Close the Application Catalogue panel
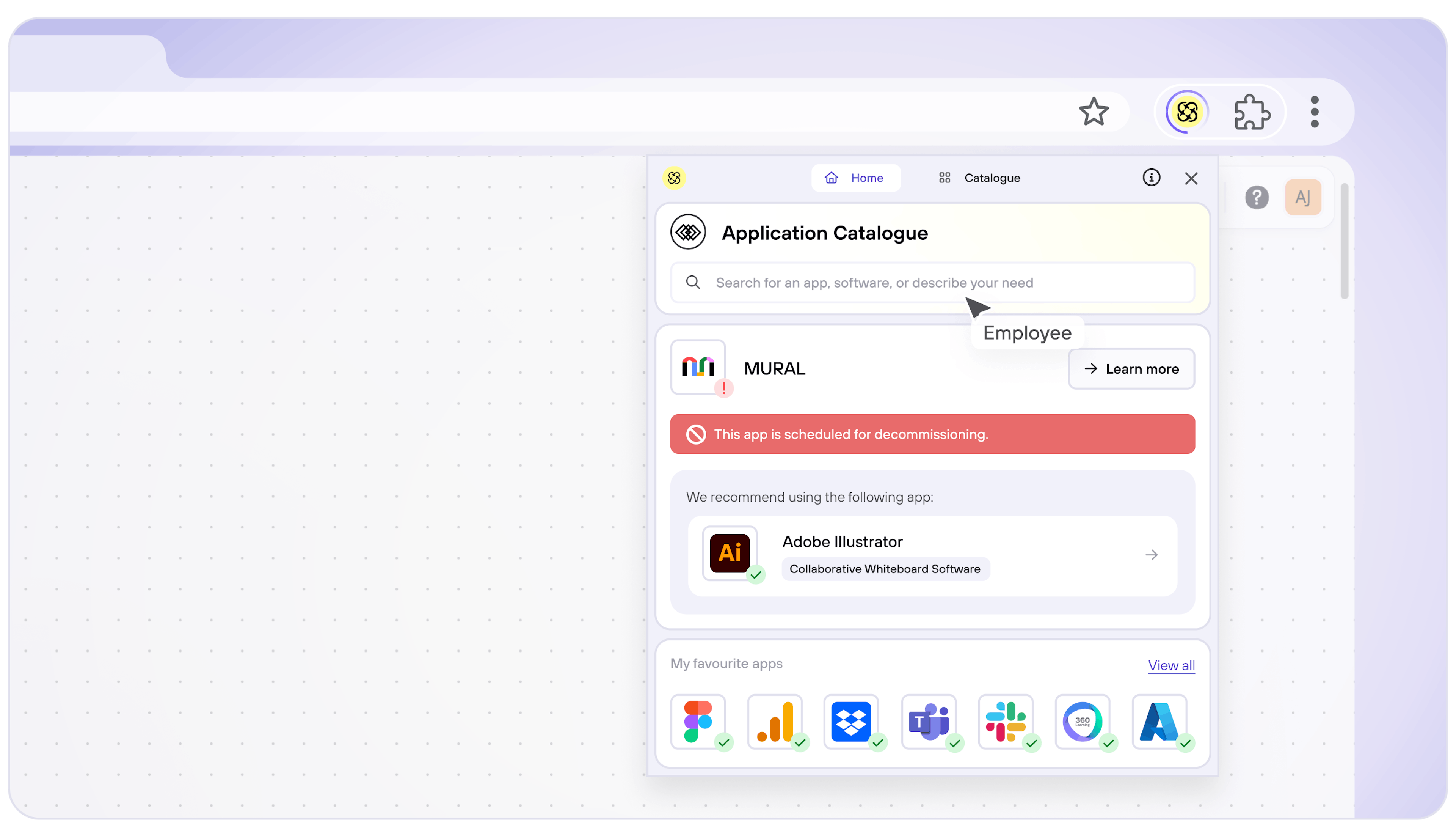This screenshot has width=1456, height=835. pyautogui.click(x=1191, y=178)
